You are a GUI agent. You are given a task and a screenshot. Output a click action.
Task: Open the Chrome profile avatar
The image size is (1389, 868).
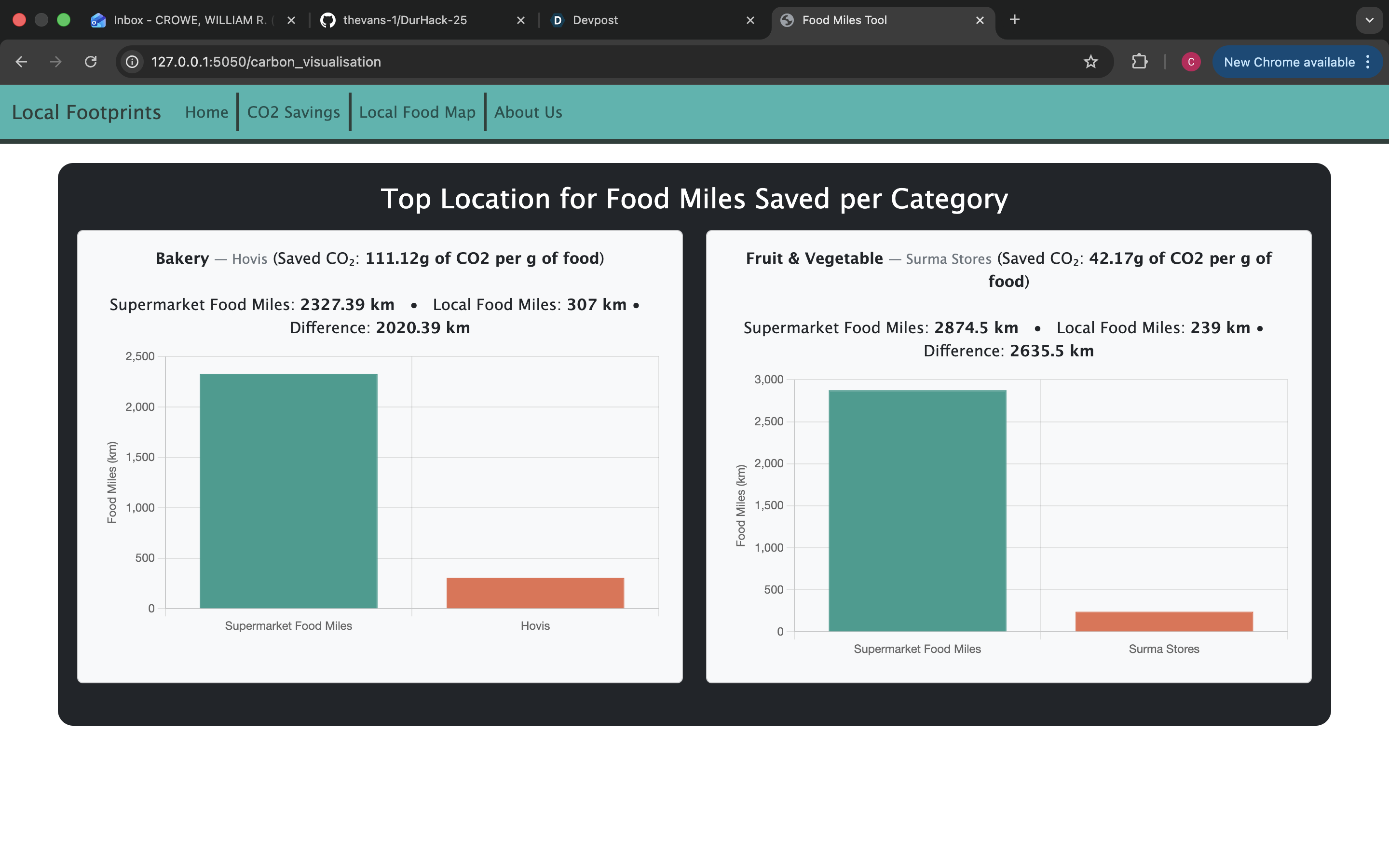[1191, 62]
